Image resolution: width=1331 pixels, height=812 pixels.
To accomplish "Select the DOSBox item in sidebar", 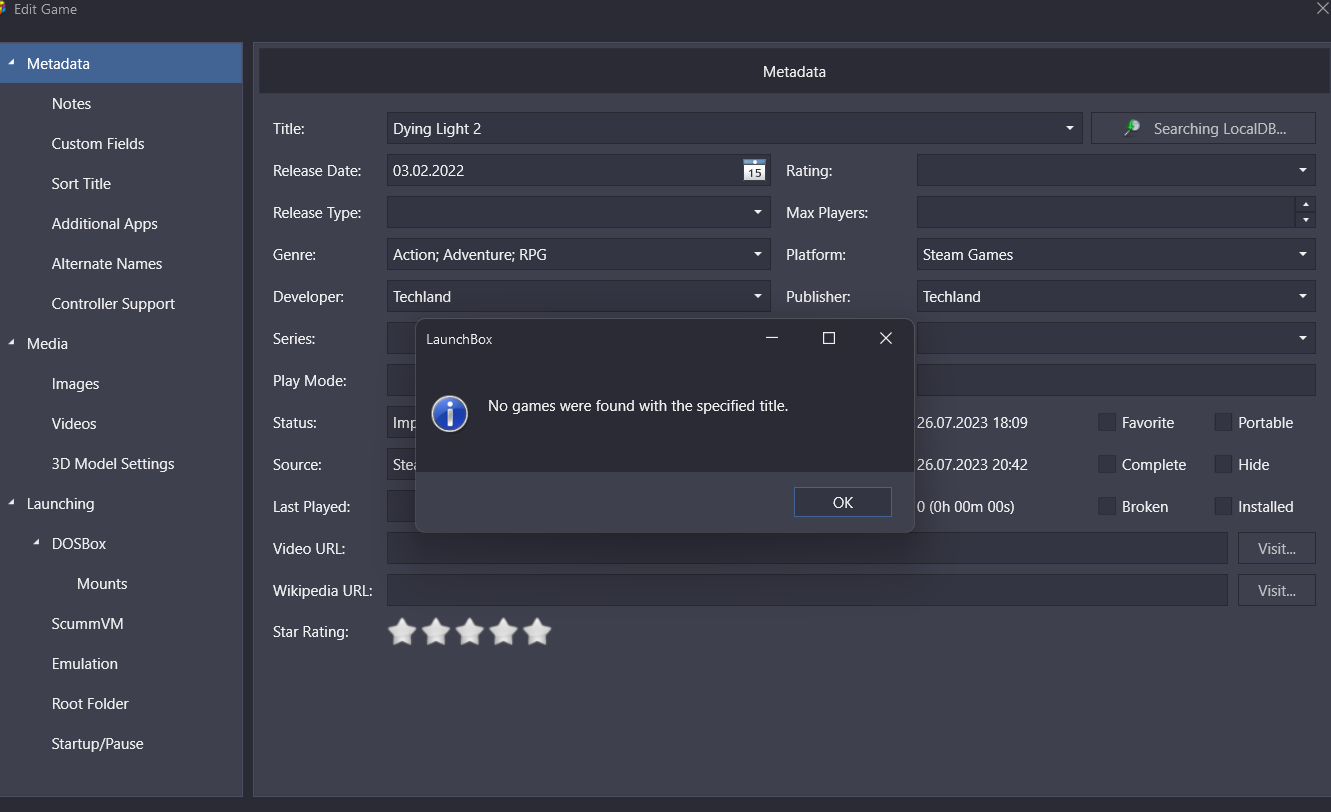I will pos(79,543).
